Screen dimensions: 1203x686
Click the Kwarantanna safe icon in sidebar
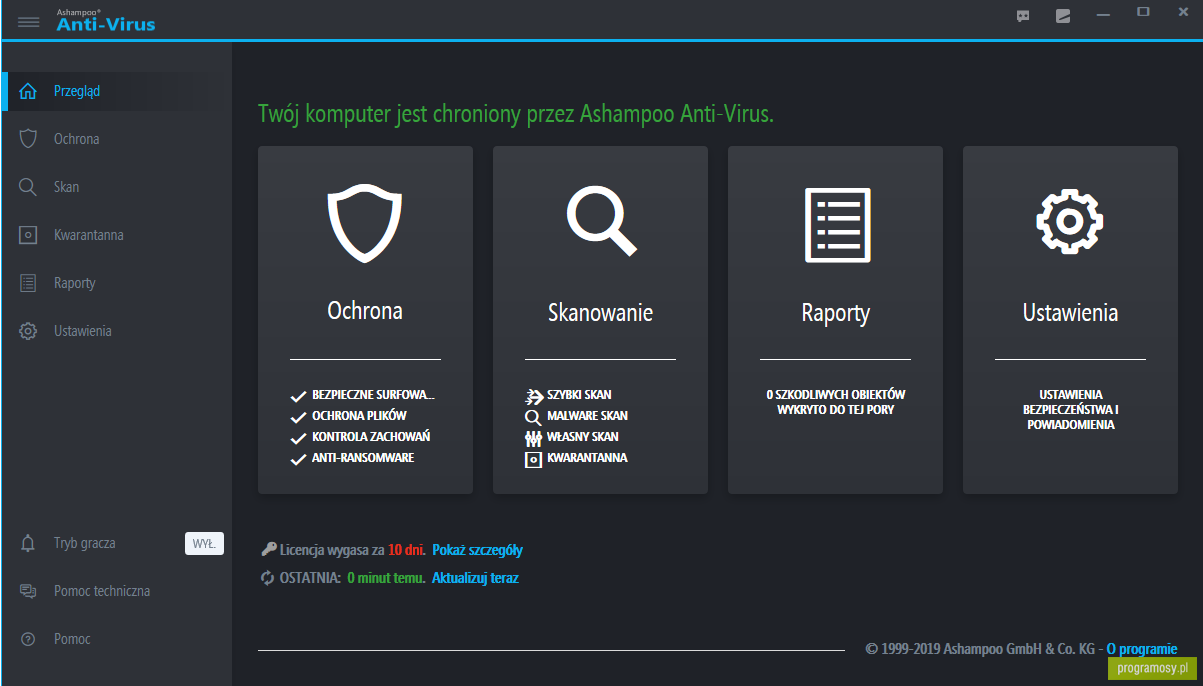pos(28,235)
